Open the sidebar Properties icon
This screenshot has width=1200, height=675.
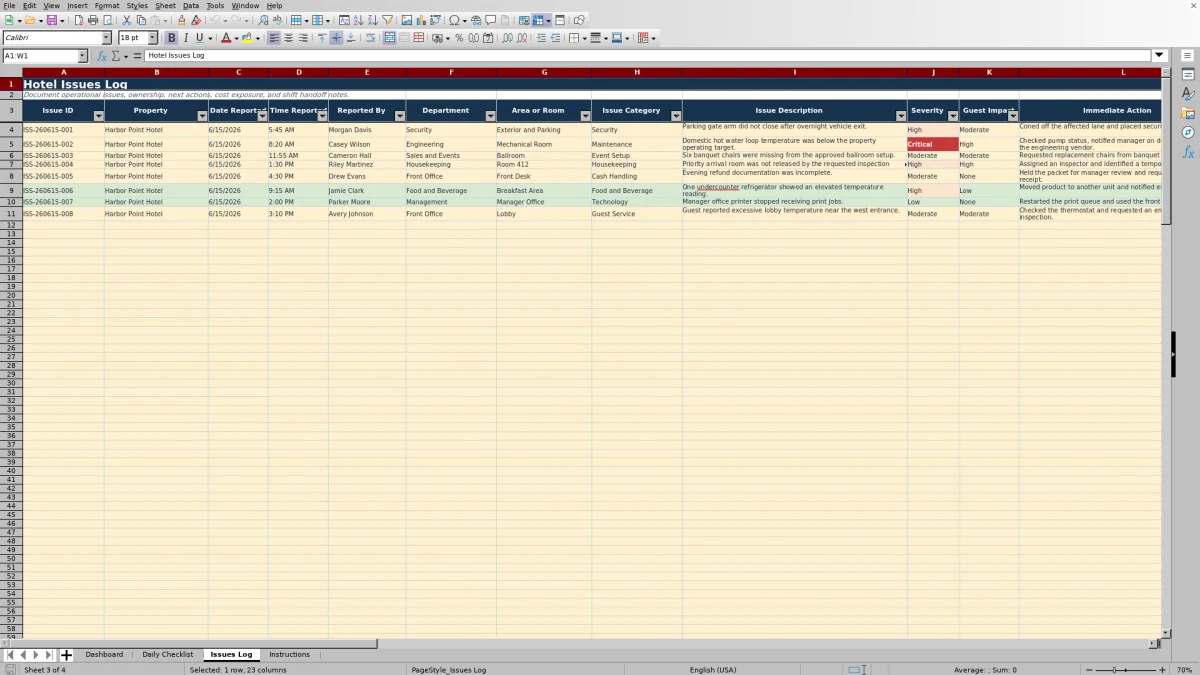click(1188, 75)
